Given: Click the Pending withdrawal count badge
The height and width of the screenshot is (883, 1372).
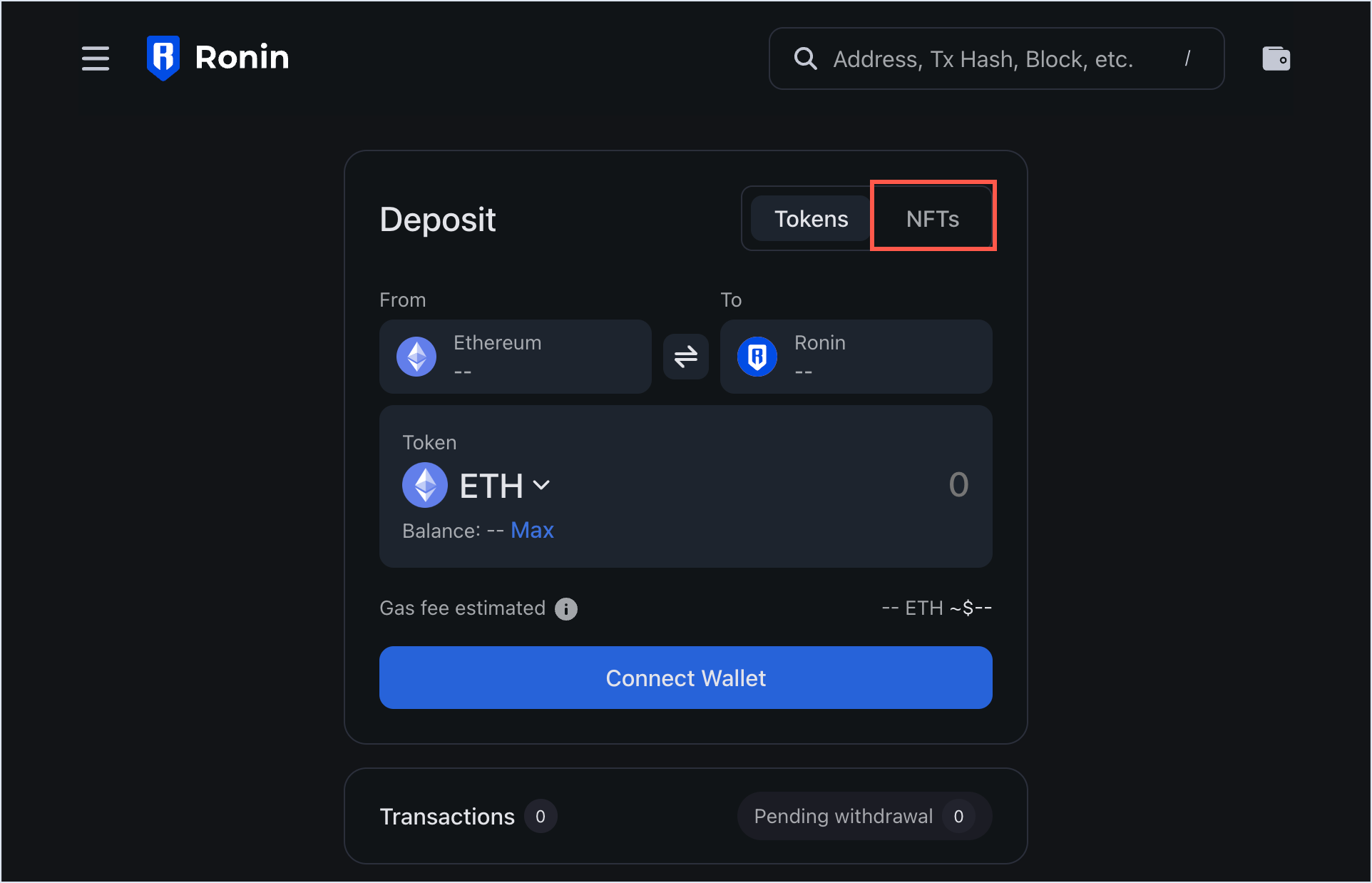Looking at the screenshot, I should point(959,816).
